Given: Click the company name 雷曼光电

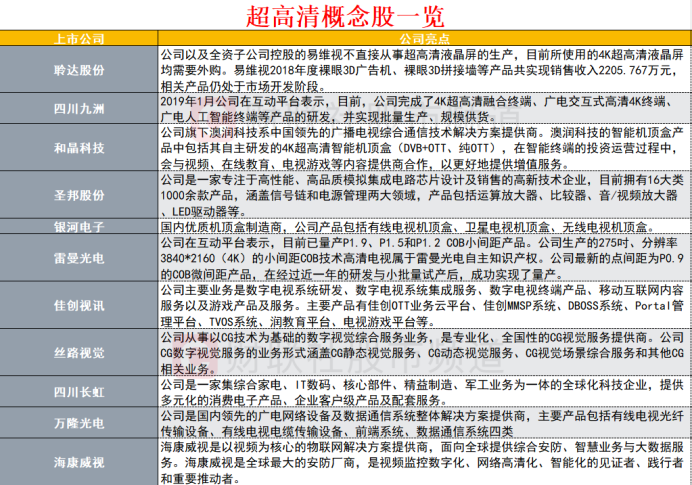Looking at the screenshot, I should coord(79,258).
